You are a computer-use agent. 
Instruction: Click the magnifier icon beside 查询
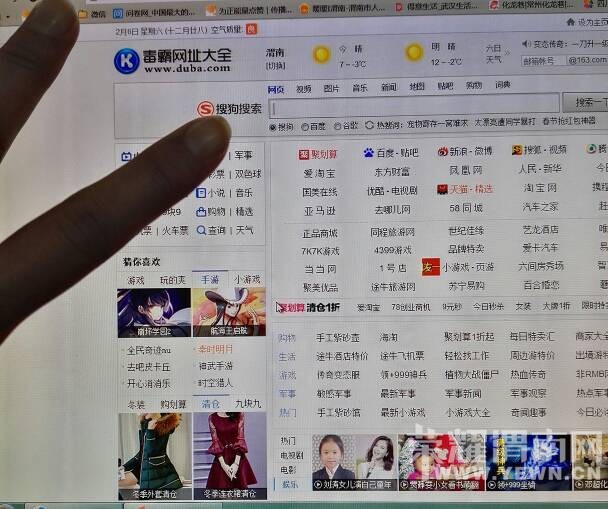(x=201, y=230)
